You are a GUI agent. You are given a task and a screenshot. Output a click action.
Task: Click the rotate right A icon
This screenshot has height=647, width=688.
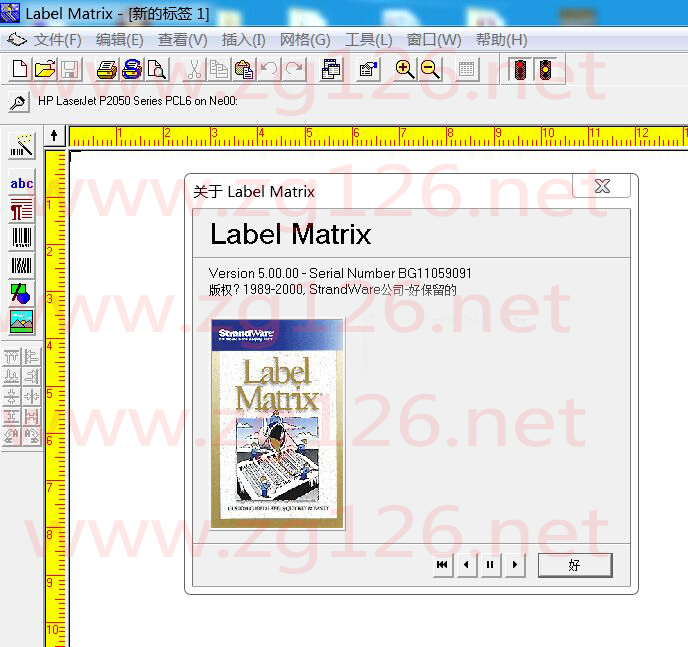[x=32, y=436]
